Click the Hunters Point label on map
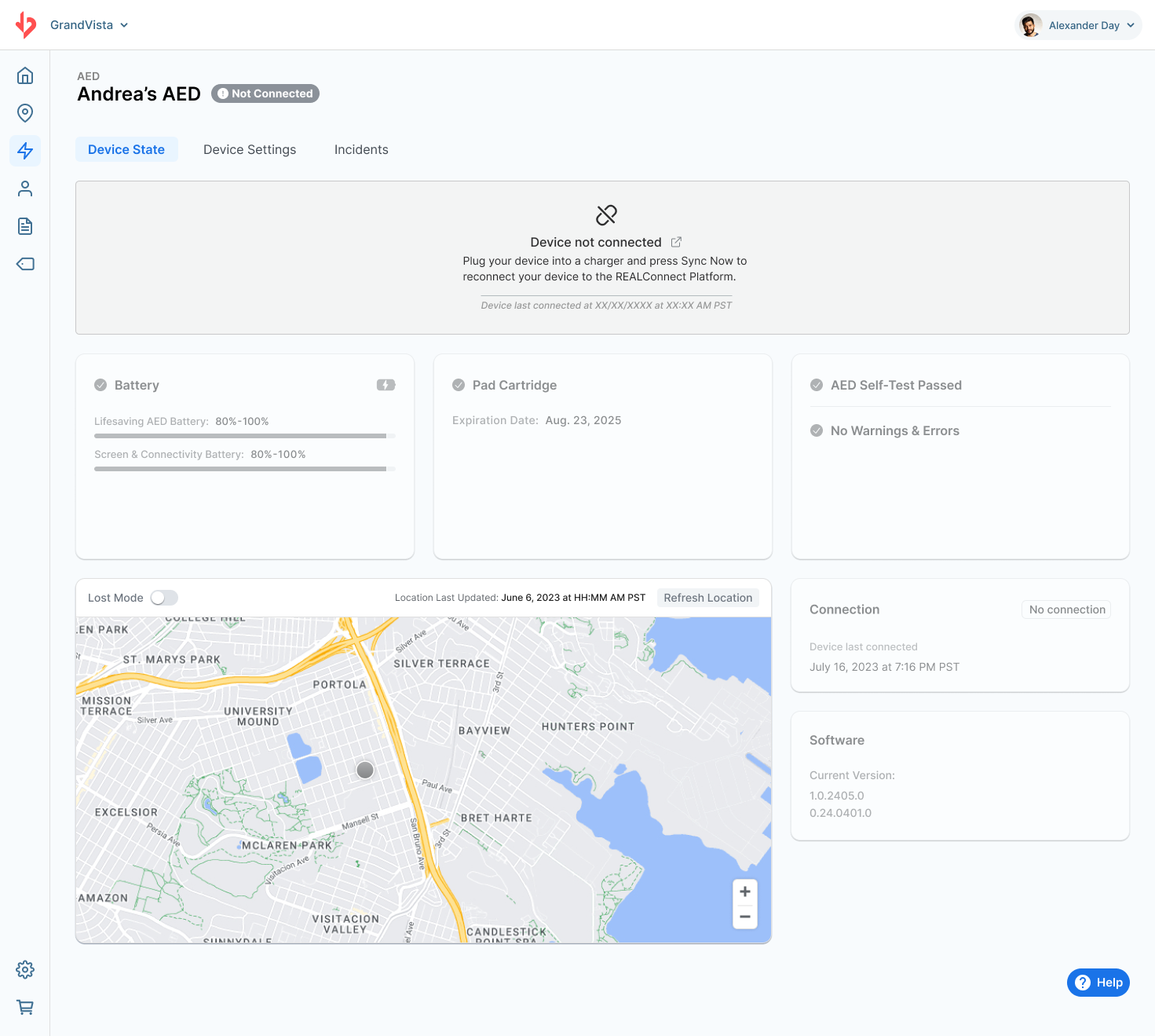 [588, 727]
